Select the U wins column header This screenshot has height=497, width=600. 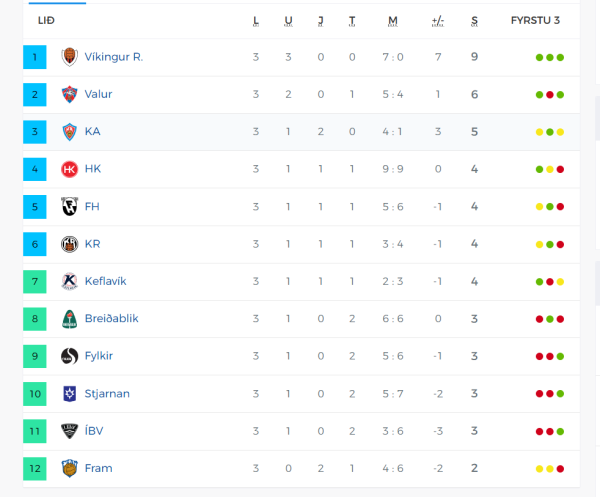point(289,21)
